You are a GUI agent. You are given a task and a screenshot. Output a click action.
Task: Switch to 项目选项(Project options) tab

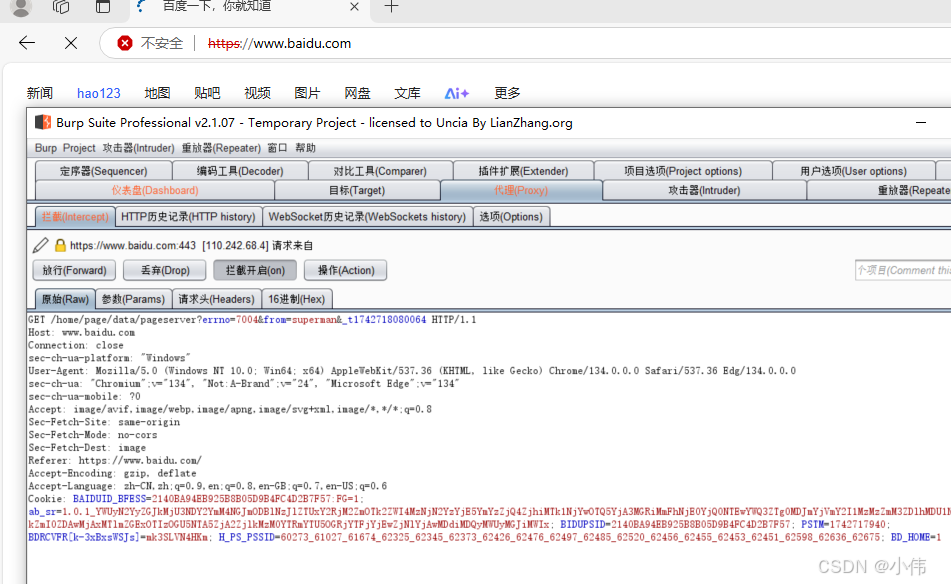coord(683,171)
